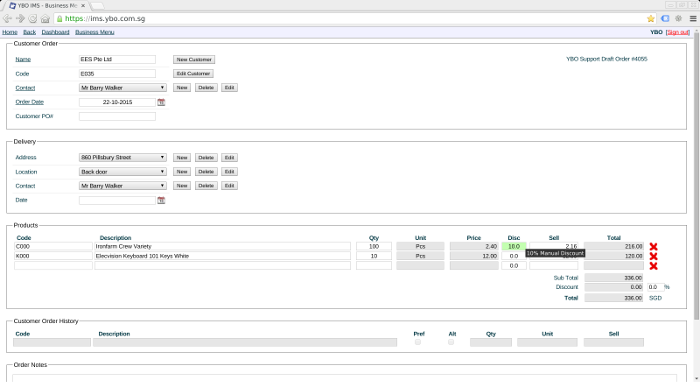Remove the Ironfarm Crew Variety product row

click(x=653, y=246)
